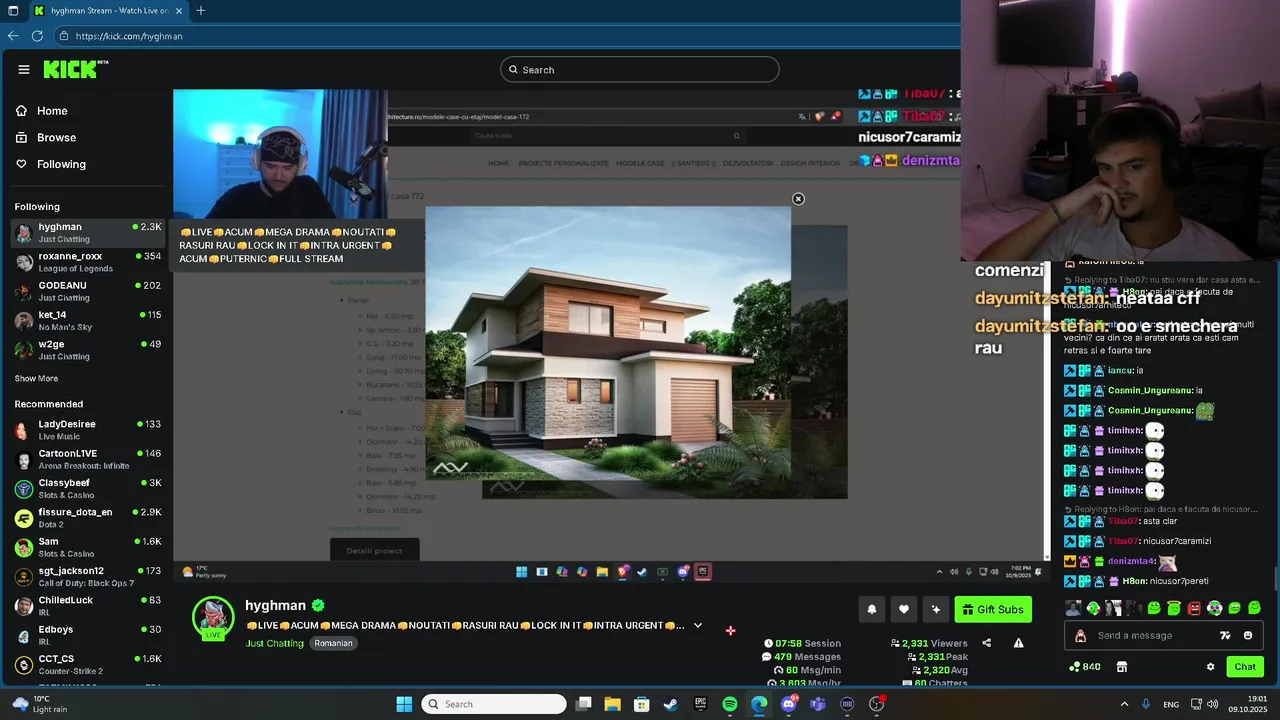Open the Kick sidebar hamburger menu

pos(24,69)
